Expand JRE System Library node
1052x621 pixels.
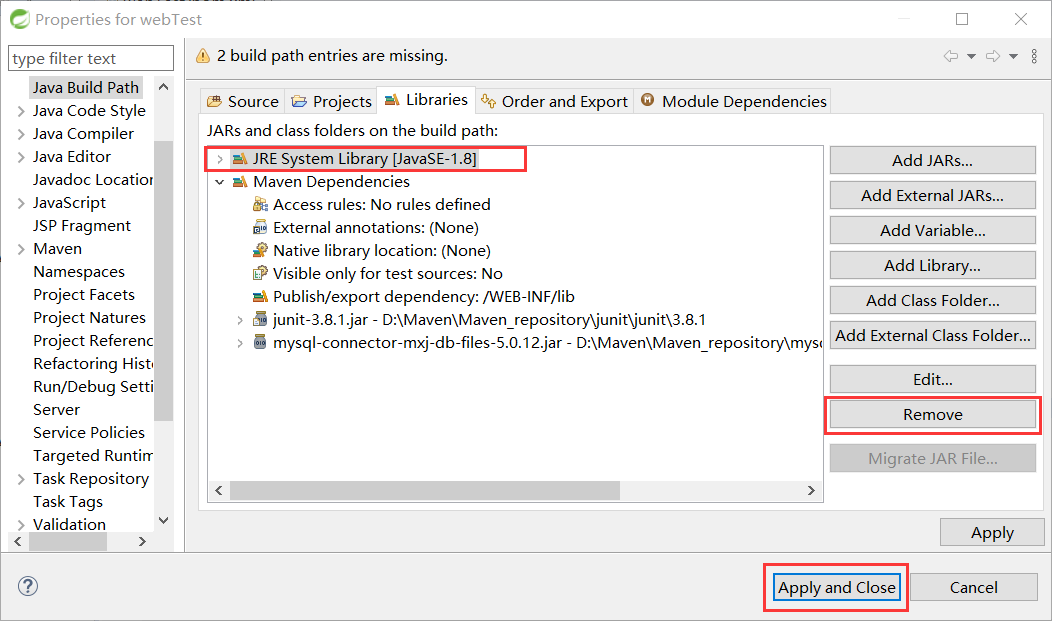(219, 159)
